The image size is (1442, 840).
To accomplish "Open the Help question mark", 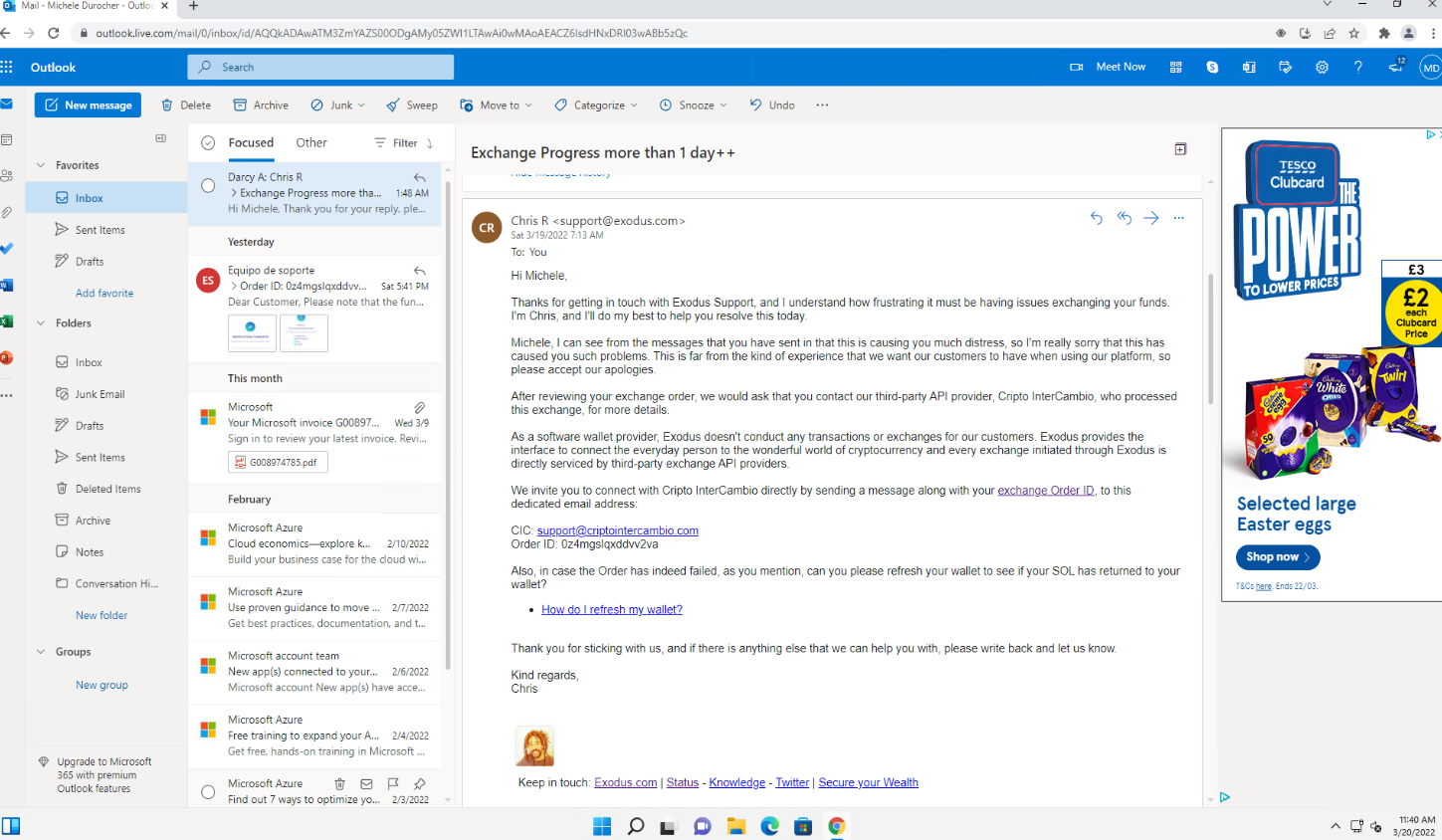I will [x=1357, y=67].
